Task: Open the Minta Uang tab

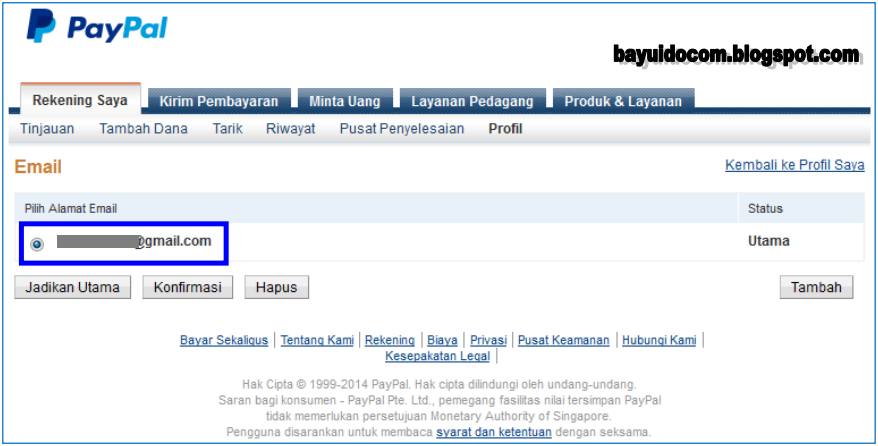Action: click(345, 101)
